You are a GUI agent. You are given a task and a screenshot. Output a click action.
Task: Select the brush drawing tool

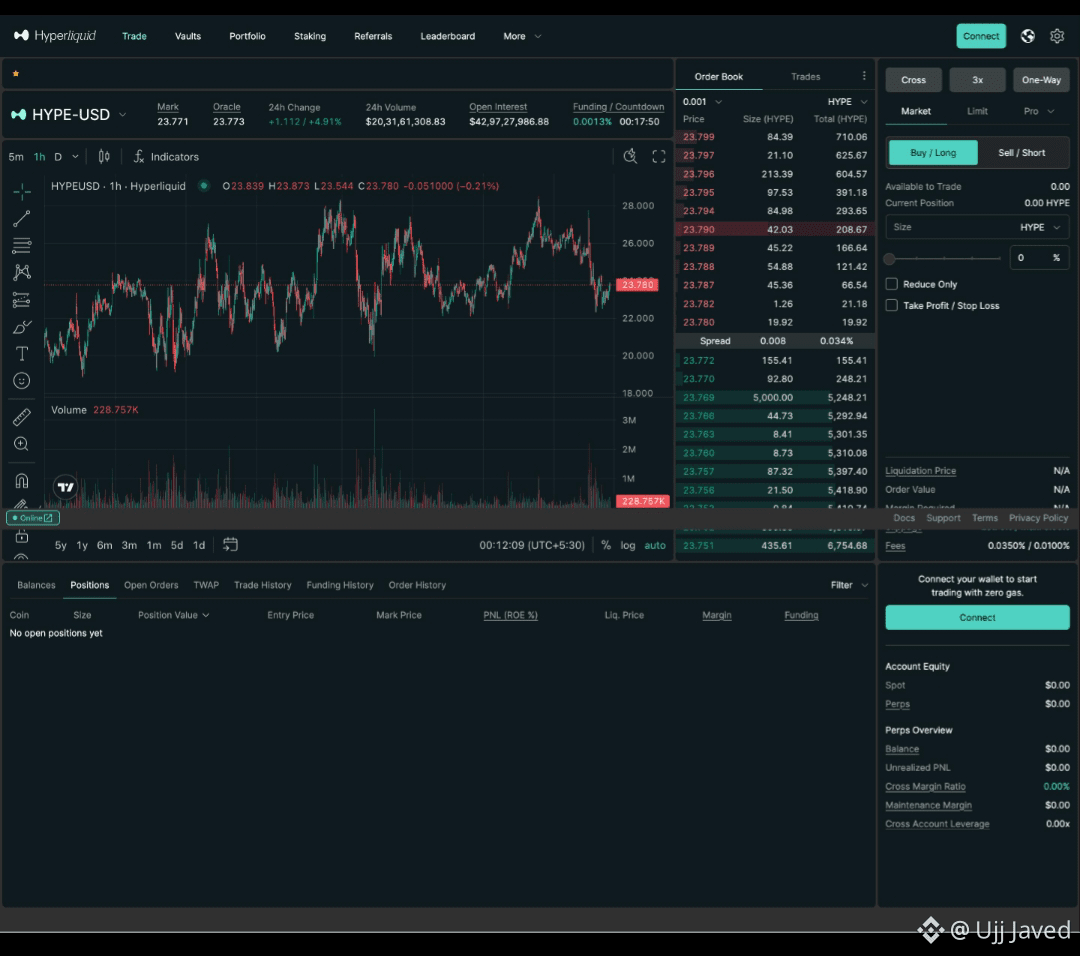click(x=21, y=326)
